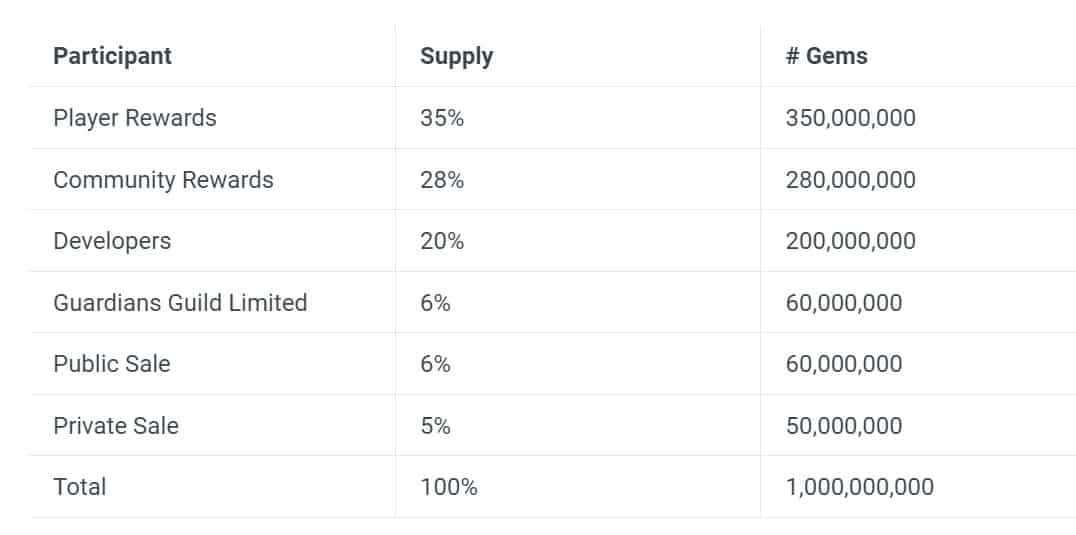Click the 280,000,000 gems value
The height and width of the screenshot is (535, 1076).
[850, 180]
